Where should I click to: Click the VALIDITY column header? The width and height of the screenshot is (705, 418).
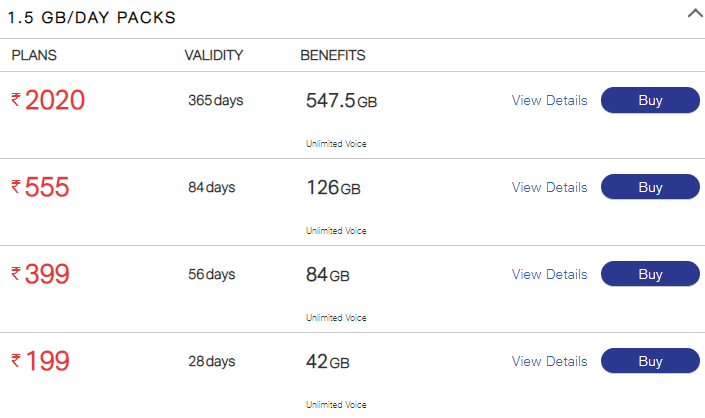pos(214,55)
